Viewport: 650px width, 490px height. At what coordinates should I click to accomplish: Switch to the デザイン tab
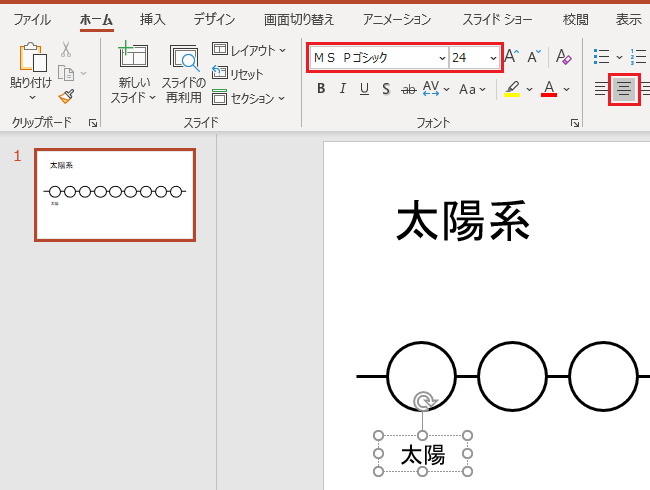214,19
